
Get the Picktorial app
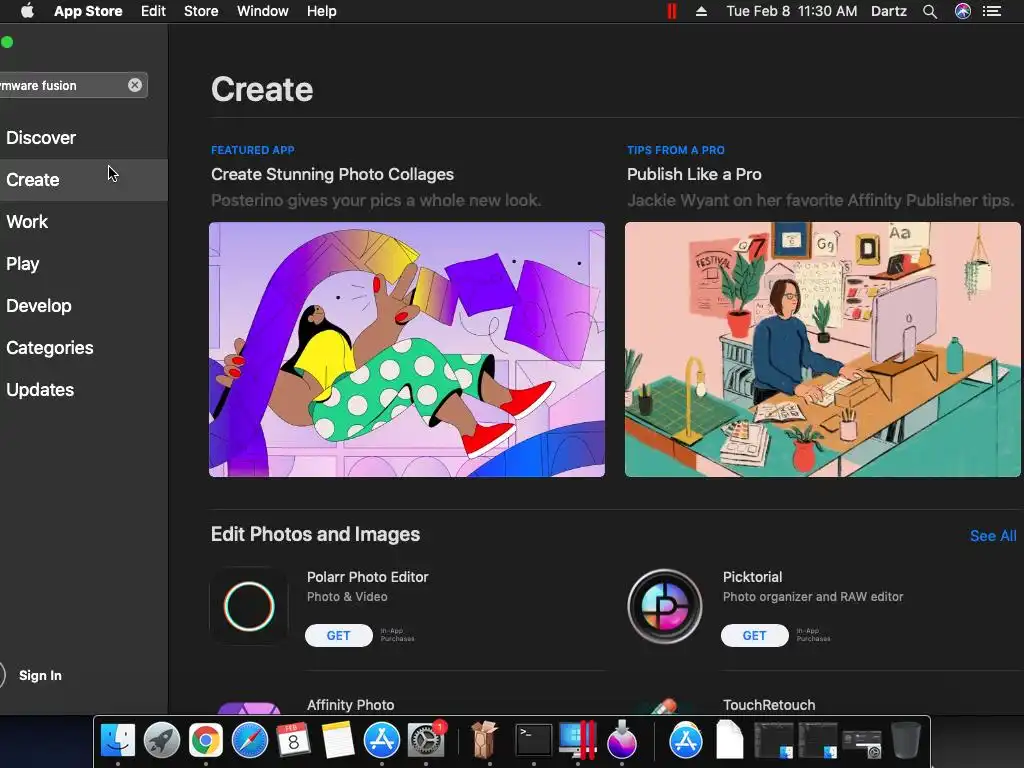(755, 635)
